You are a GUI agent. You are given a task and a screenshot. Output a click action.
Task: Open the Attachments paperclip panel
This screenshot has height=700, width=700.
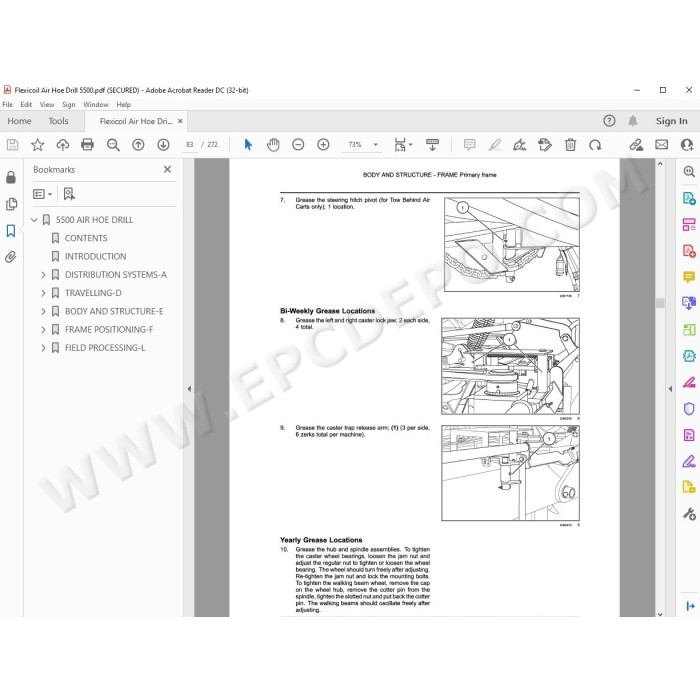tap(11, 257)
